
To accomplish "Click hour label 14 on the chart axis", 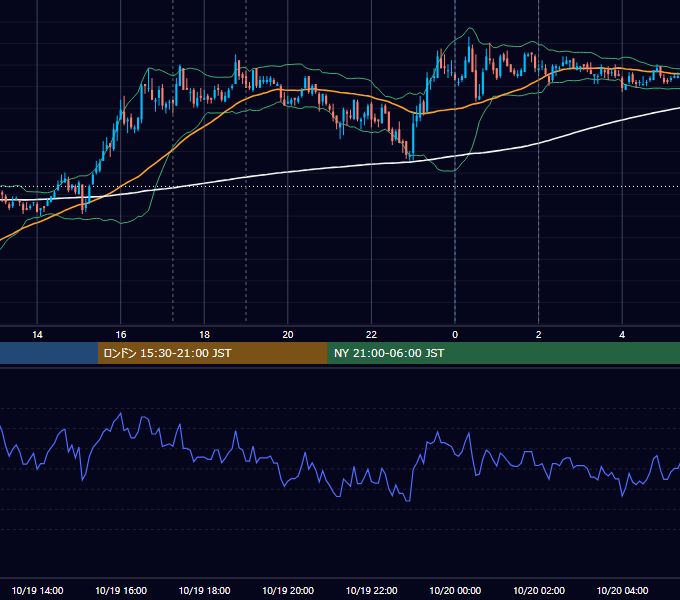I will point(37,335).
